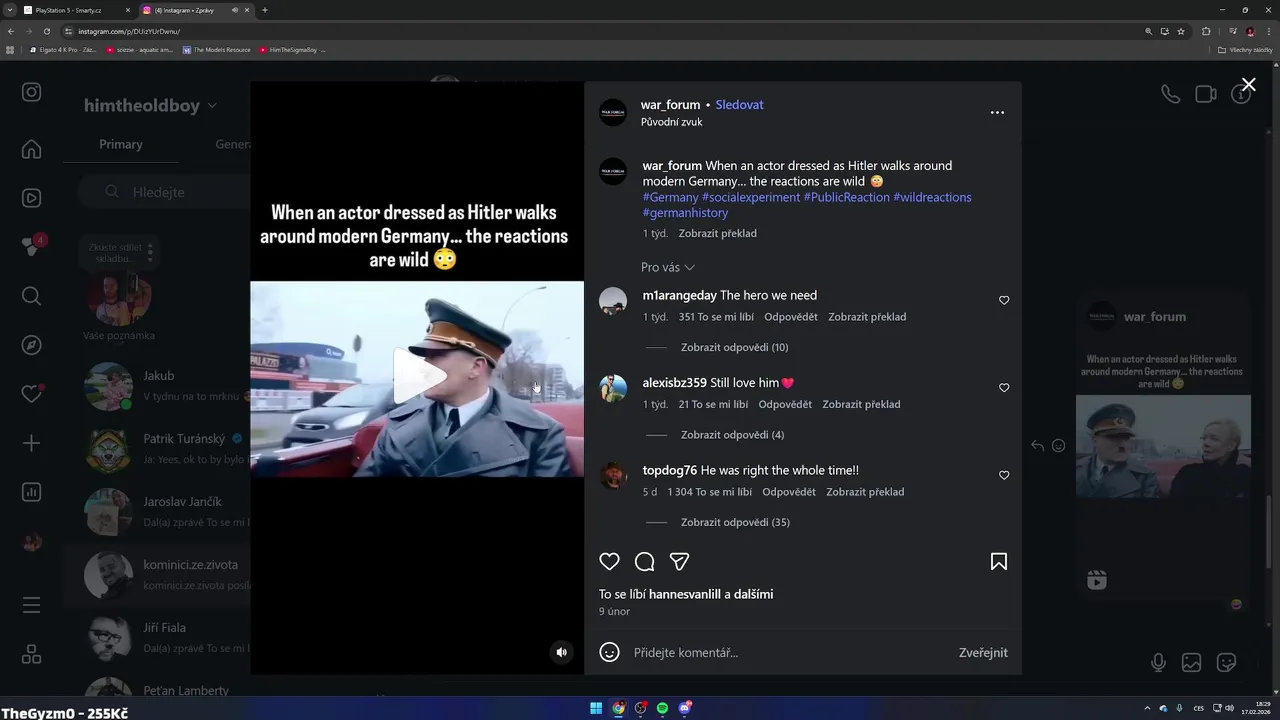Expand the 35 replies to topdog76

[x=735, y=522]
